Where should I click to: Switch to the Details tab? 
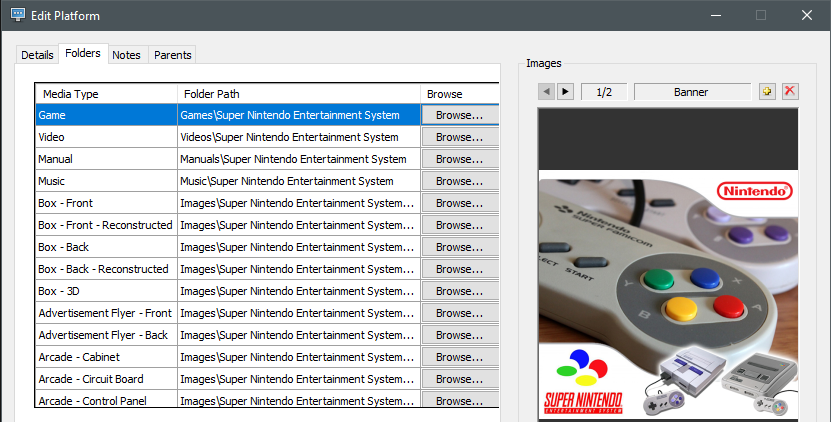click(x=37, y=55)
